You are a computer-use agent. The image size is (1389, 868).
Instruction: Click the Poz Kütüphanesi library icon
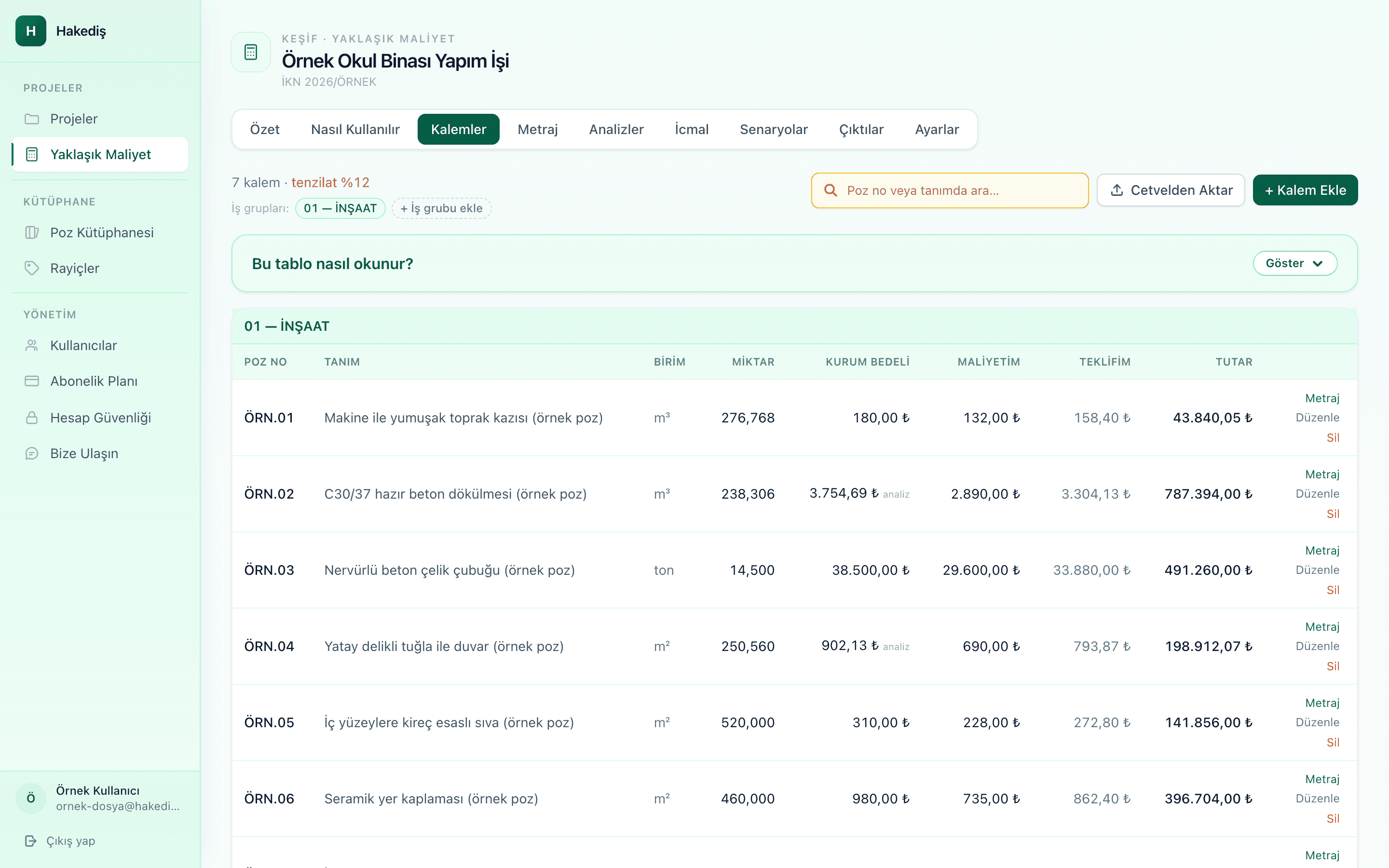click(x=31, y=232)
